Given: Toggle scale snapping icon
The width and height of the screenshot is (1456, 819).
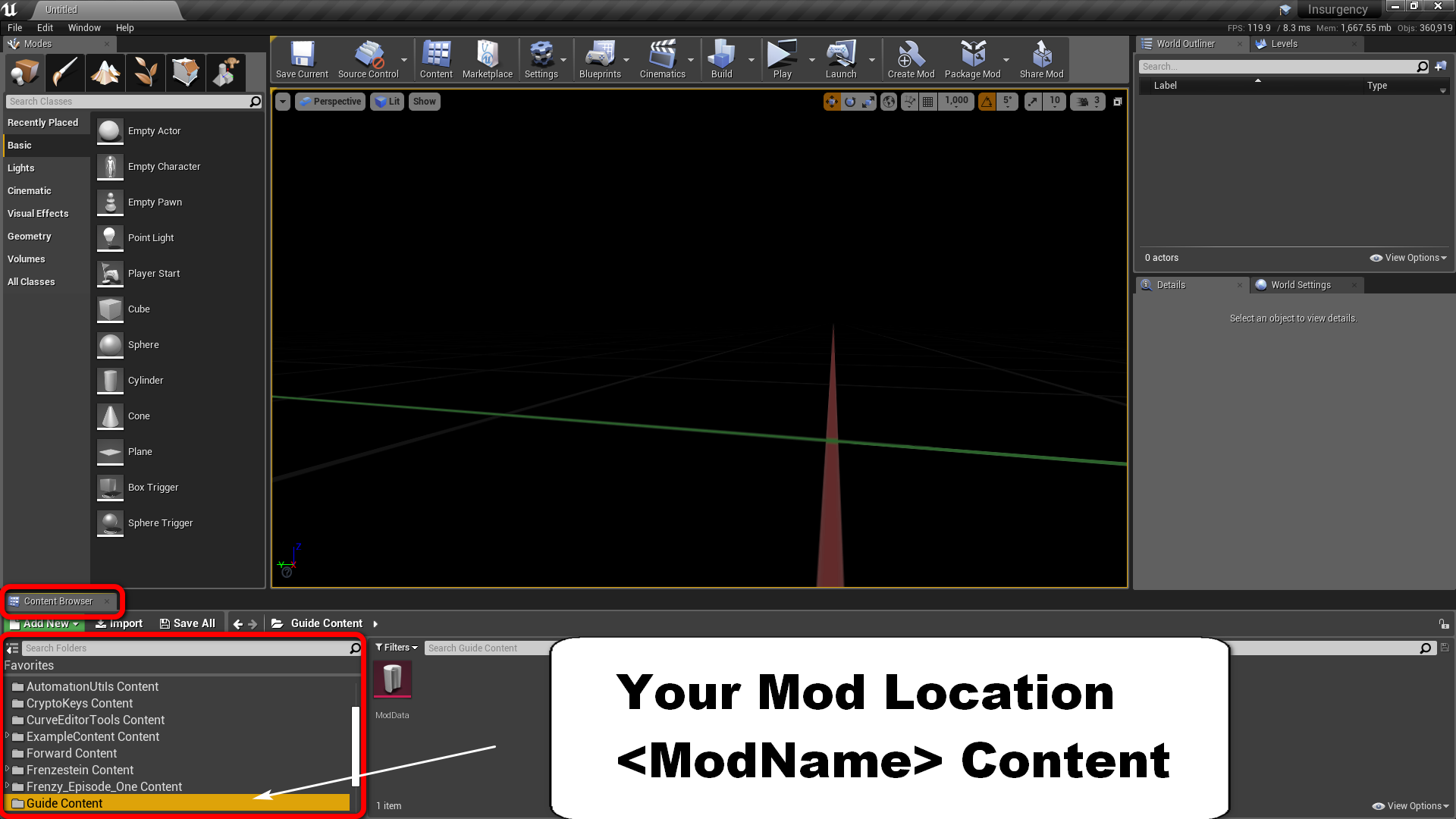Looking at the screenshot, I should point(1033,102).
